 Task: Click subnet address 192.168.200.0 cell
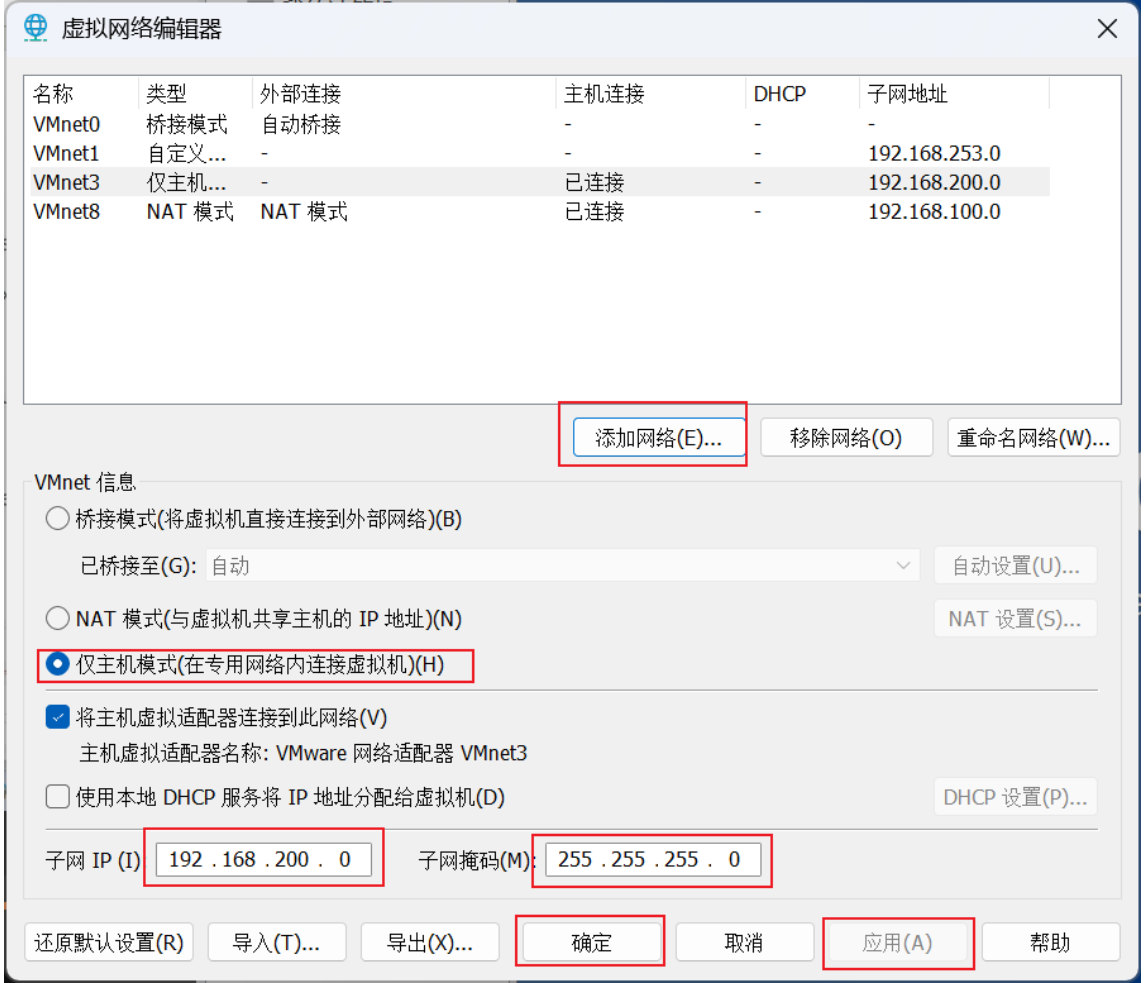(934, 182)
